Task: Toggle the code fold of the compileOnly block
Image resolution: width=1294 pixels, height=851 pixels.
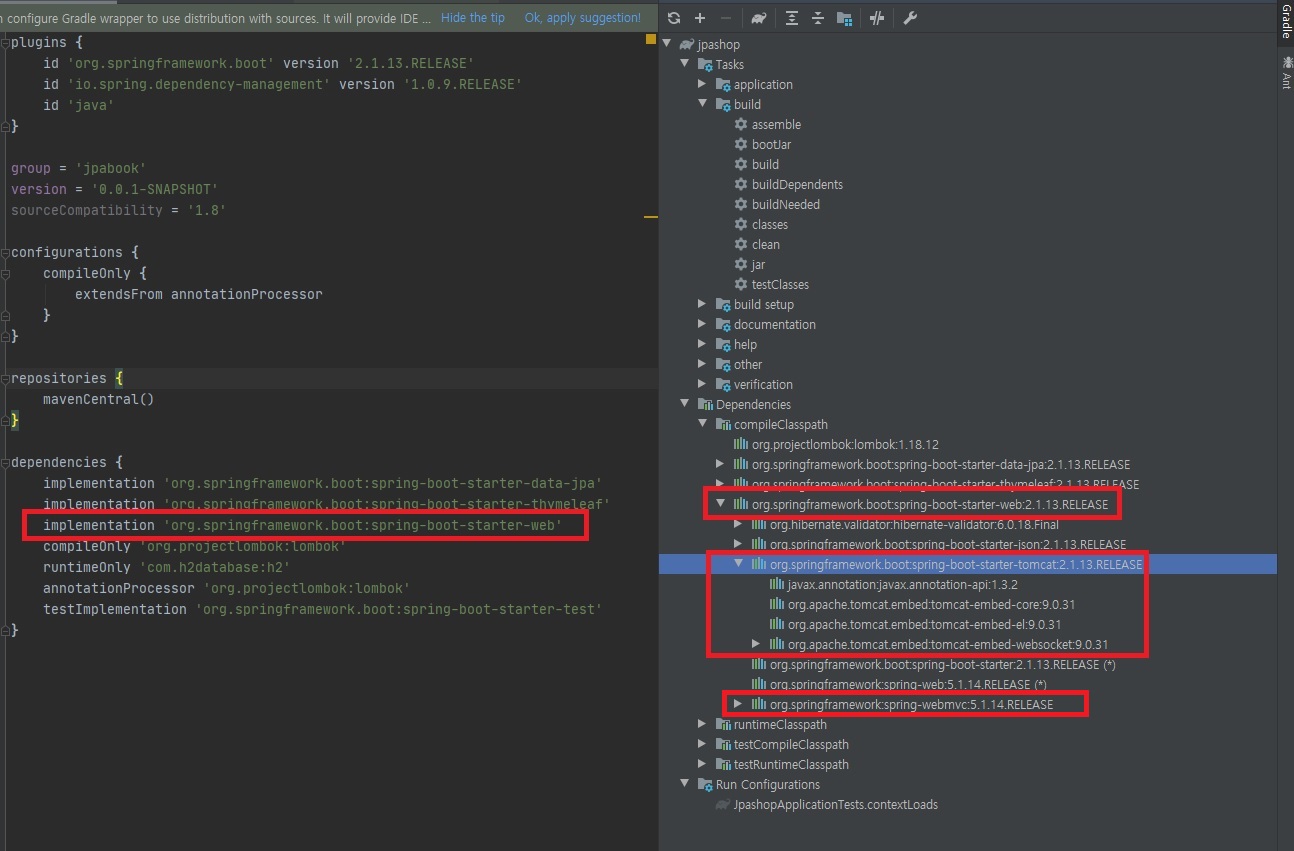Action: (x=5, y=273)
